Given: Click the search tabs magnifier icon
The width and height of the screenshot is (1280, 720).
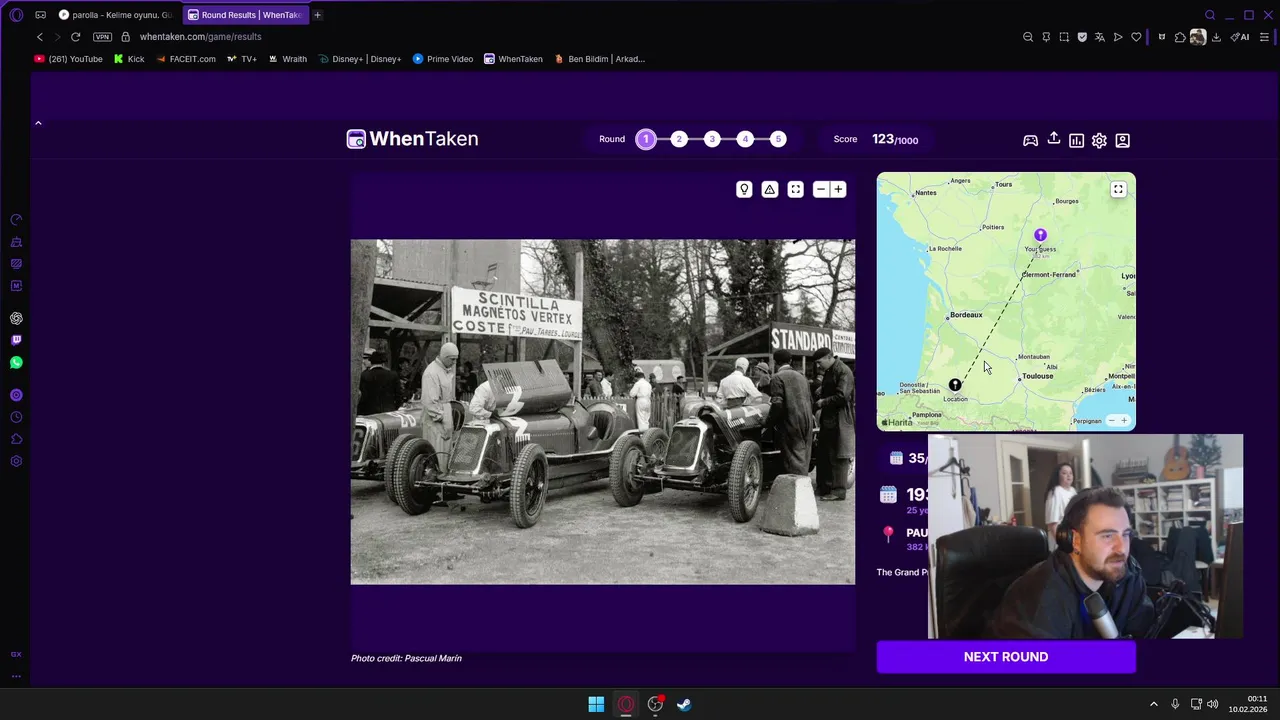Looking at the screenshot, I should [x=1210, y=15].
